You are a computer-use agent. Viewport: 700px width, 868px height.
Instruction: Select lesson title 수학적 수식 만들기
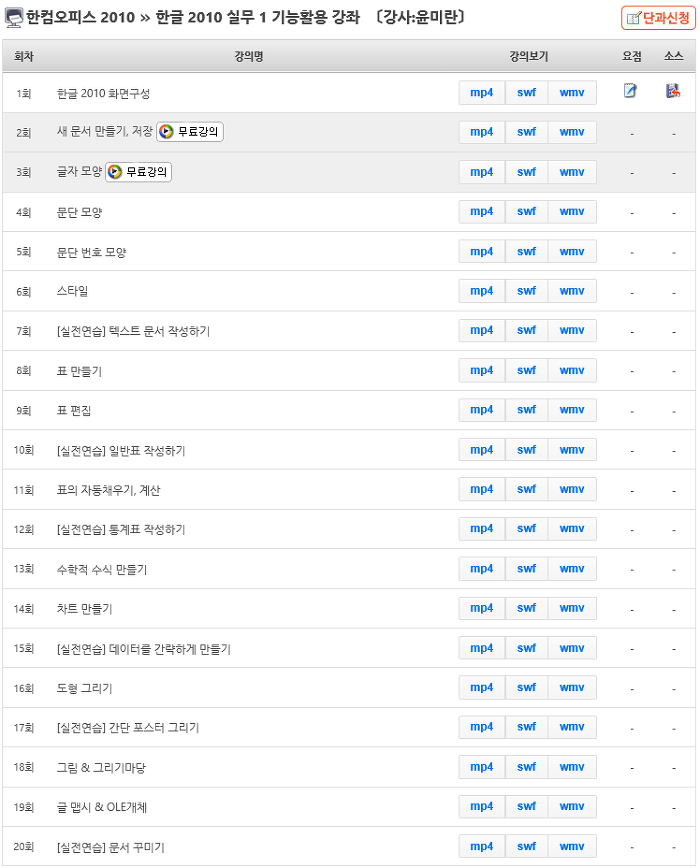[102, 569]
